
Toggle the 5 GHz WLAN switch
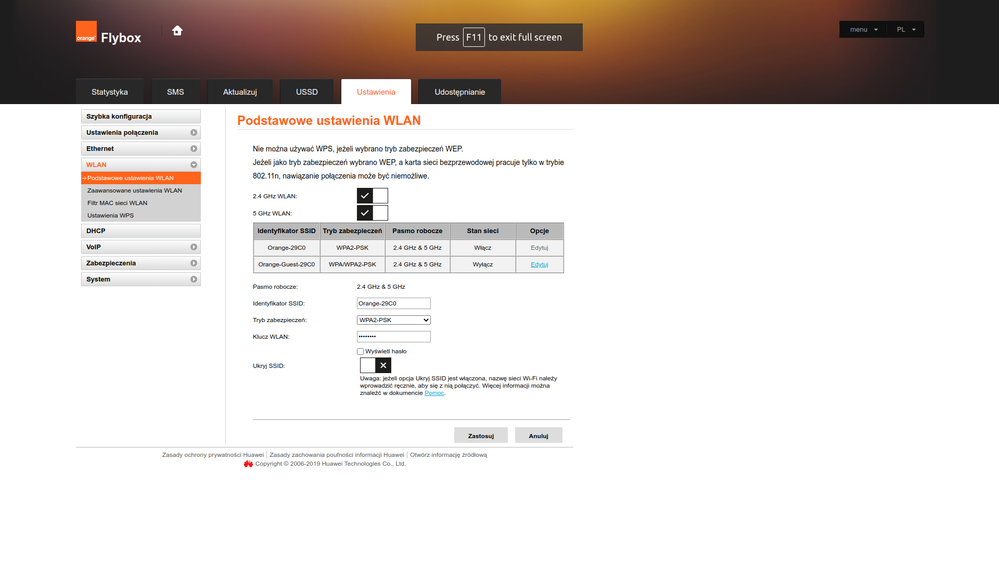pyautogui.click(x=372, y=213)
